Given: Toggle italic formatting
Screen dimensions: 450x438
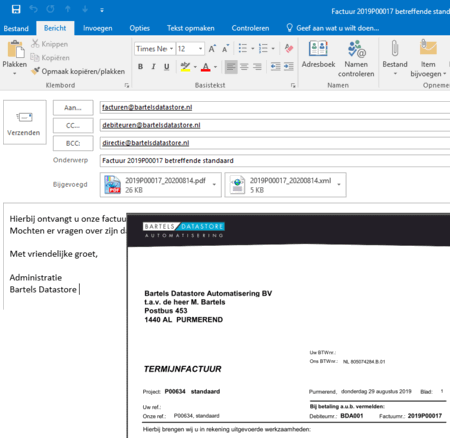Looking at the screenshot, I should [153, 67].
